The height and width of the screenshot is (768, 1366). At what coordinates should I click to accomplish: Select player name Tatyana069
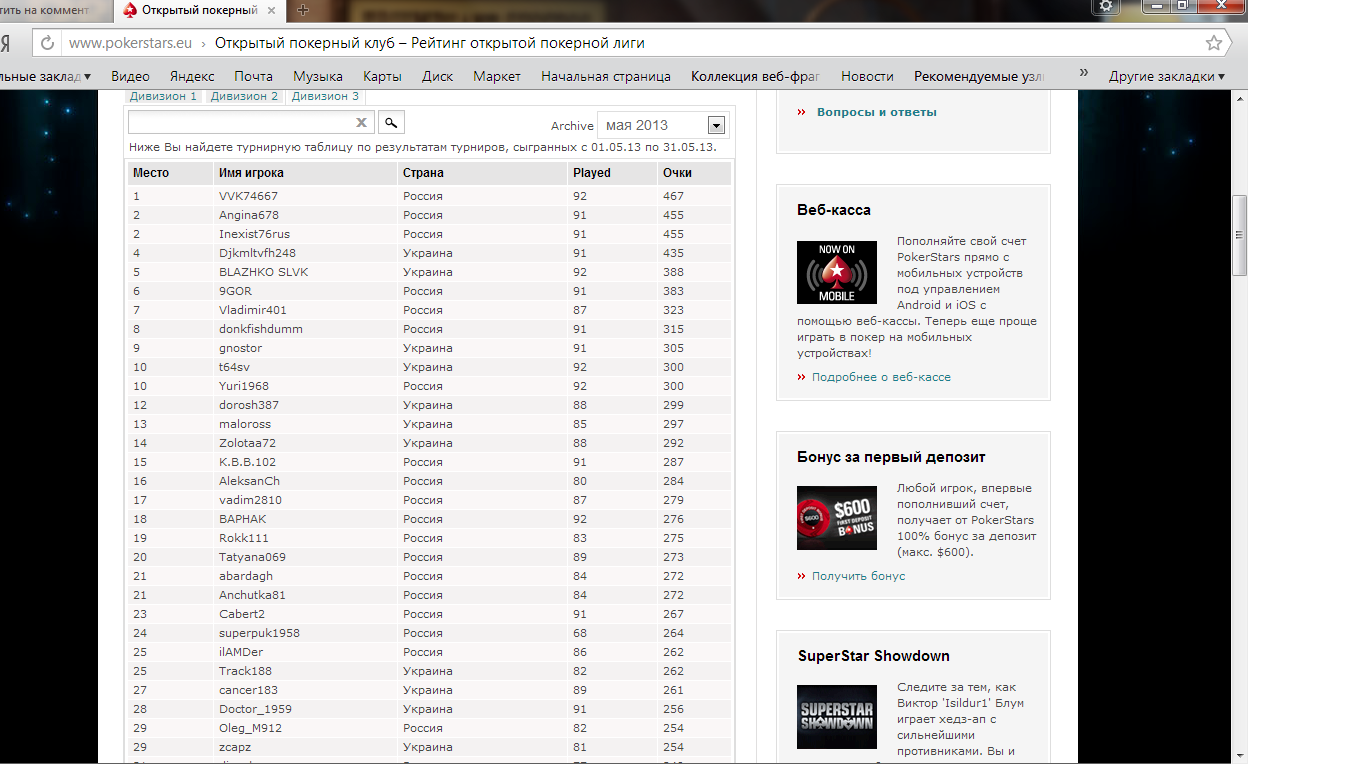click(x=252, y=557)
